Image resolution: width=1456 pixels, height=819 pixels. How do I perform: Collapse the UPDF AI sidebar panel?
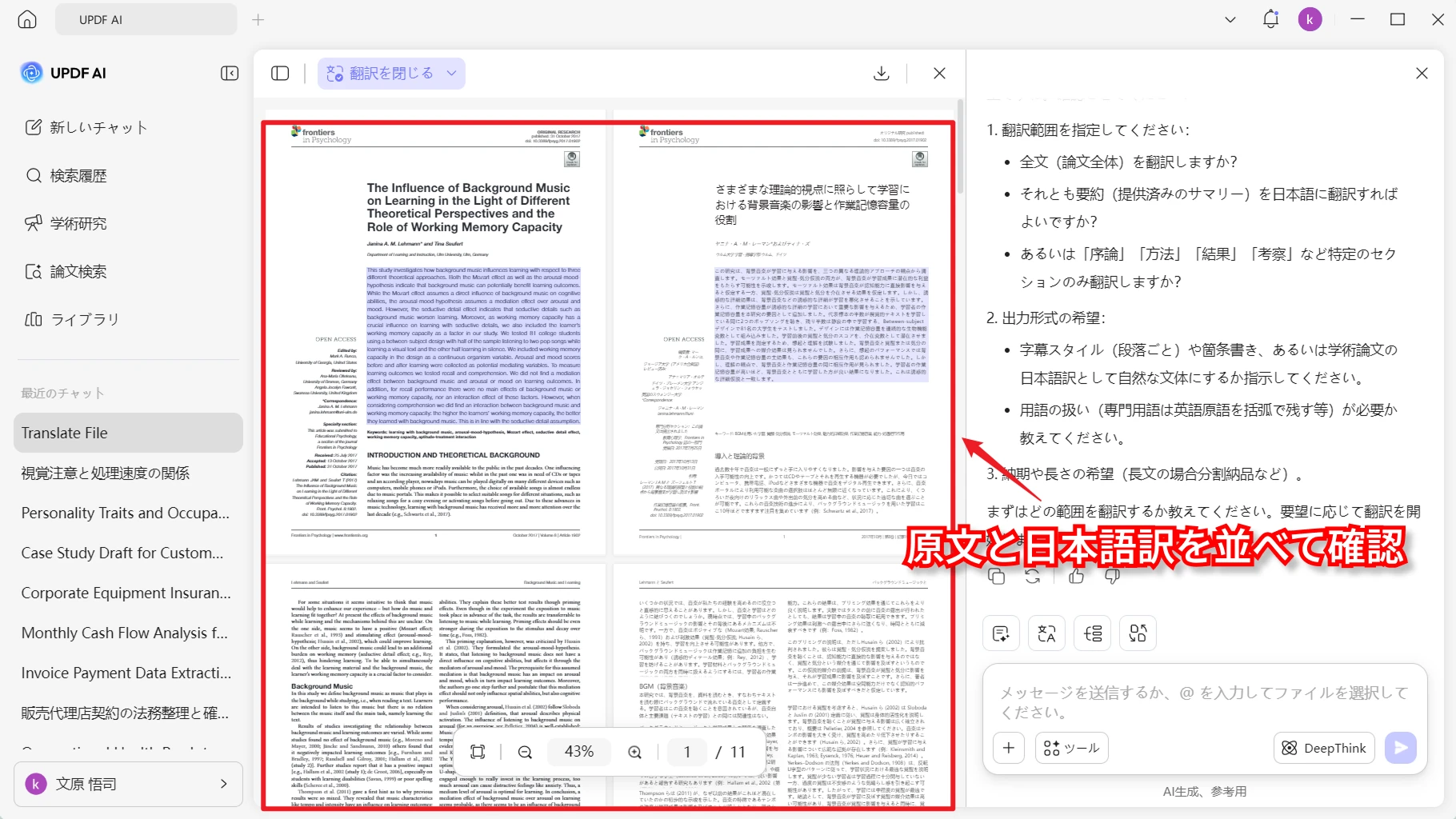[x=230, y=73]
